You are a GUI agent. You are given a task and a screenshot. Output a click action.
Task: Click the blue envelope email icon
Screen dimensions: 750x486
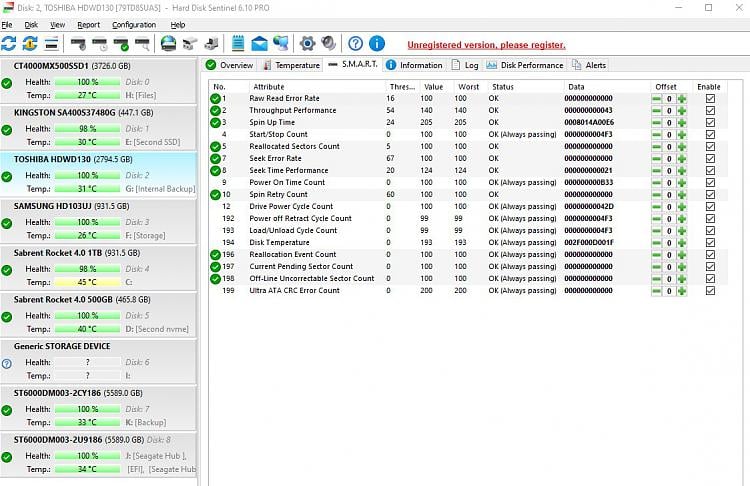(x=259, y=44)
